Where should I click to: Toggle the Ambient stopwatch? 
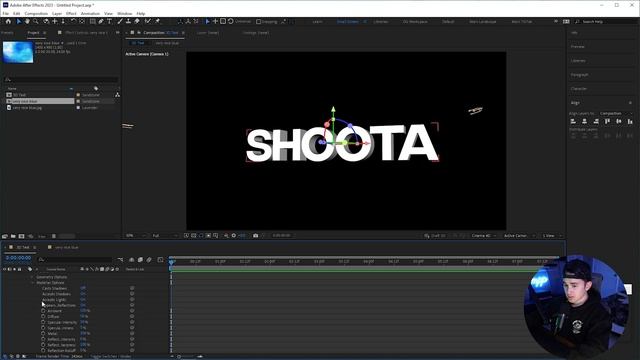(x=43, y=311)
